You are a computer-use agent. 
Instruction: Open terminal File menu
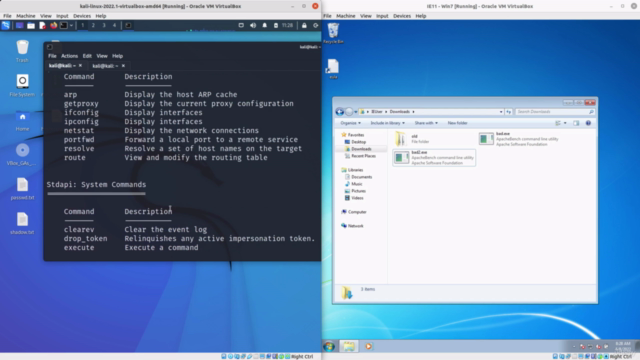pyautogui.click(x=52, y=56)
